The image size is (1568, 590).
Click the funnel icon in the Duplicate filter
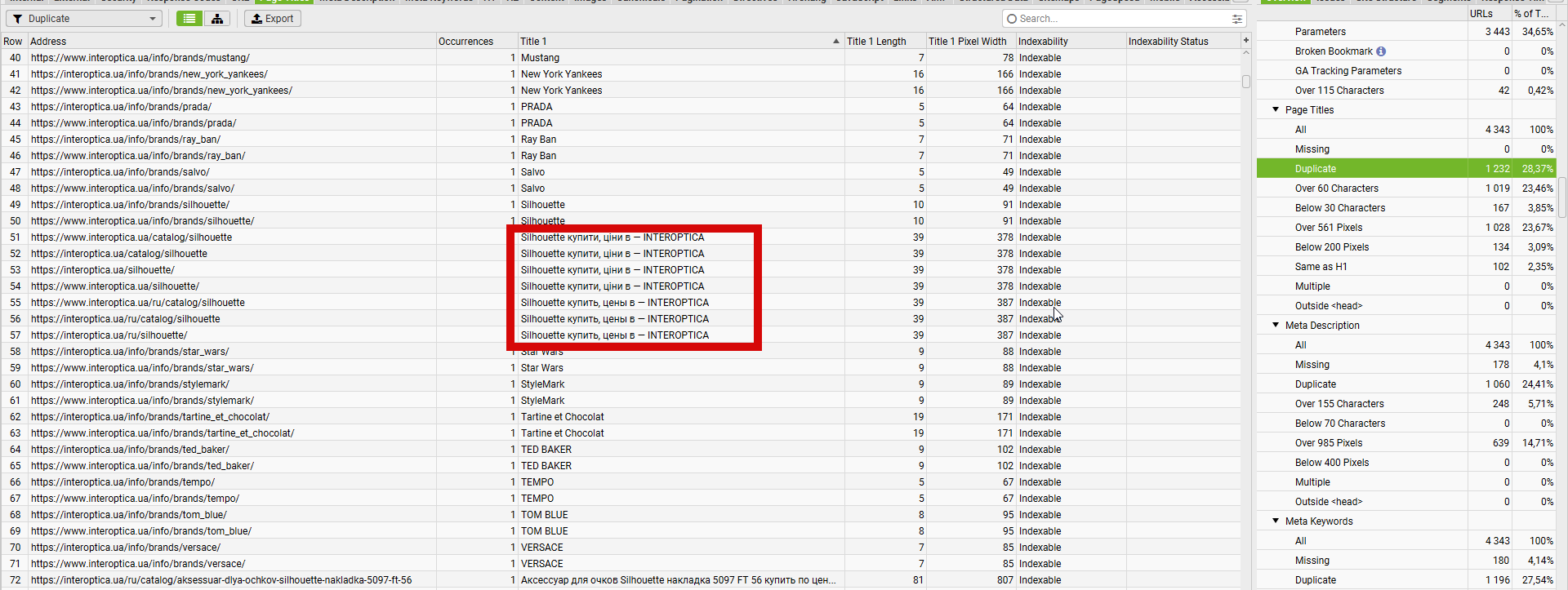17,19
